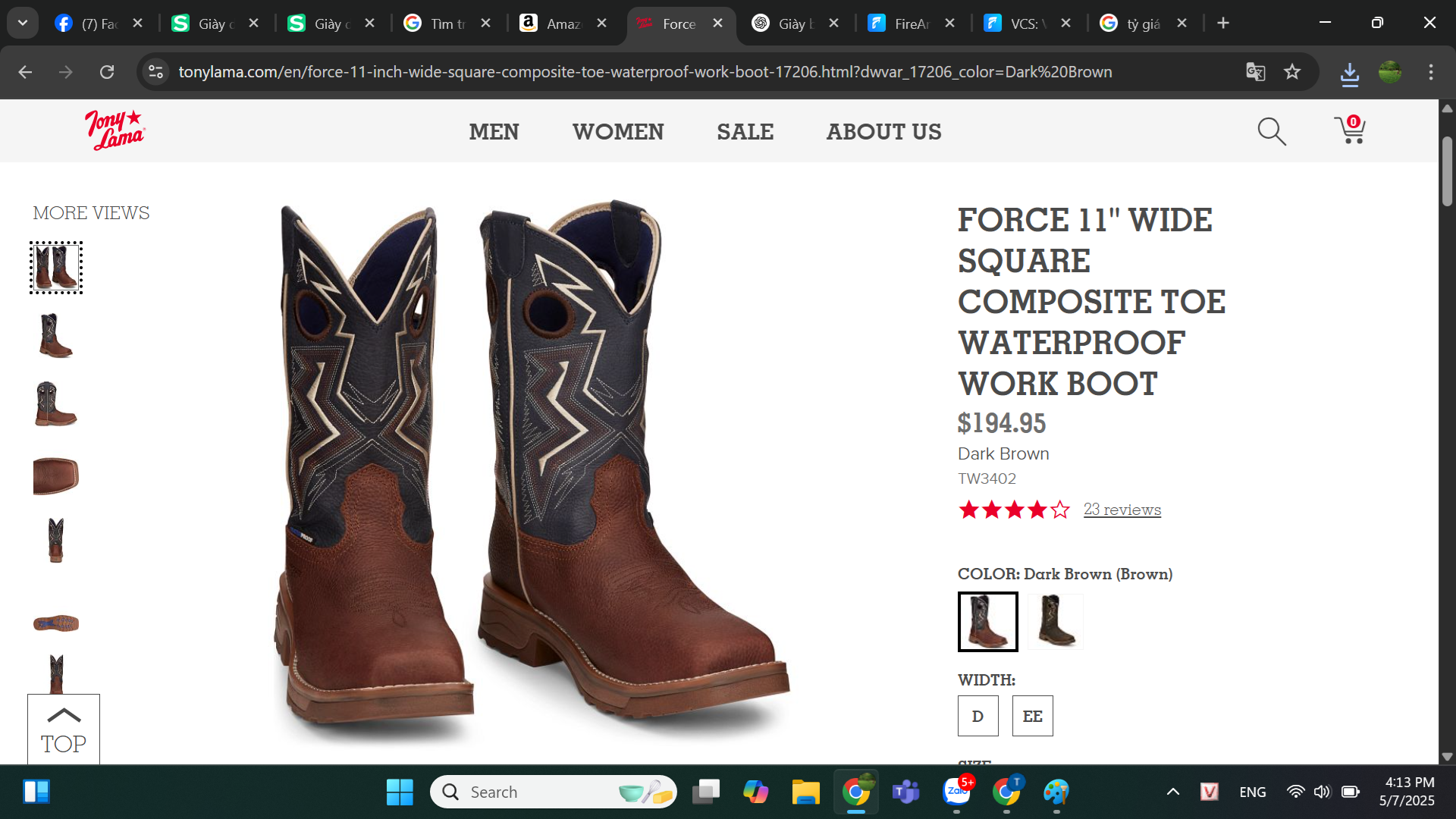
Task: Open the site search magnifier icon
Action: (1272, 131)
